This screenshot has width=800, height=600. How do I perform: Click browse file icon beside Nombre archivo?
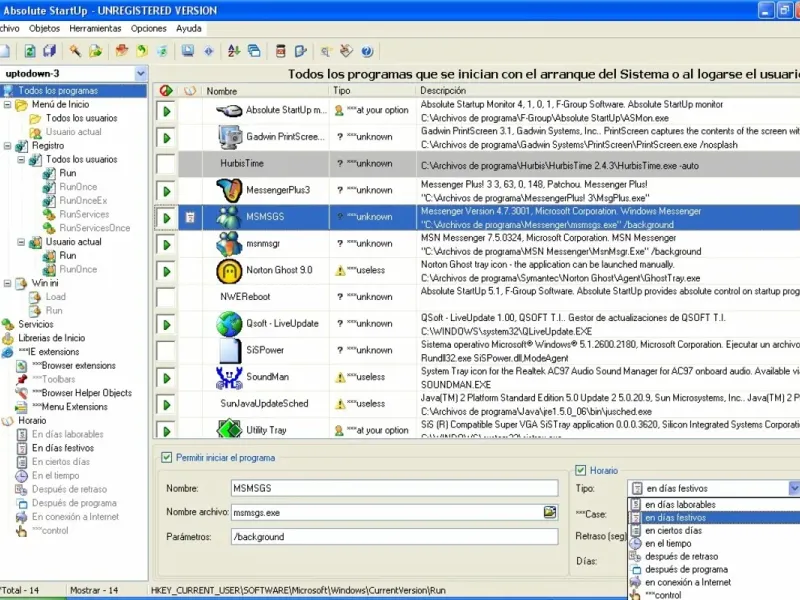coord(549,512)
